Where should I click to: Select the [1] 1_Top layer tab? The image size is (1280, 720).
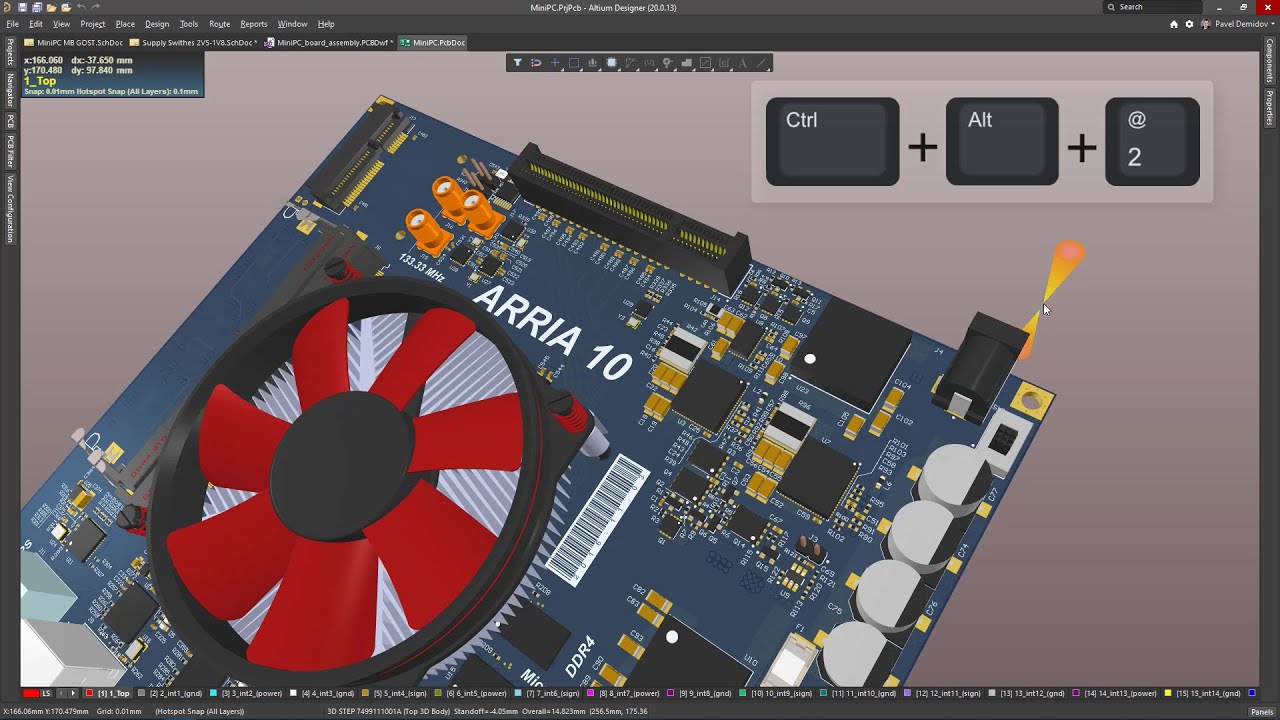(108, 693)
